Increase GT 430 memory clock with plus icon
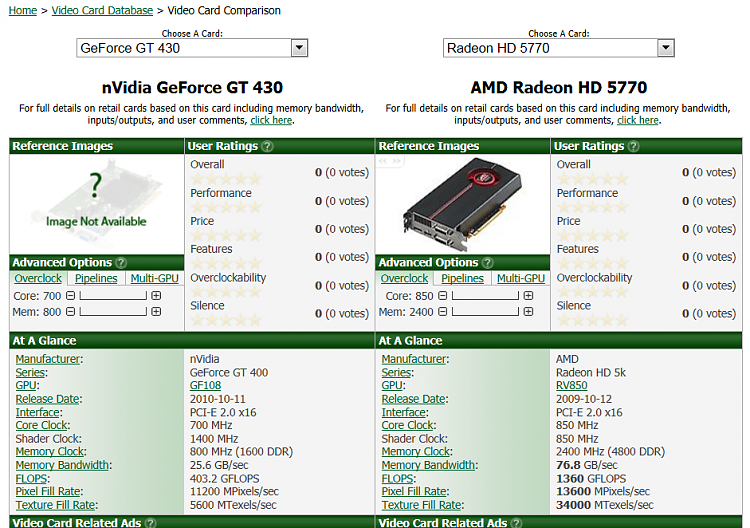The width and height of the screenshot is (750, 528). point(156,312)
